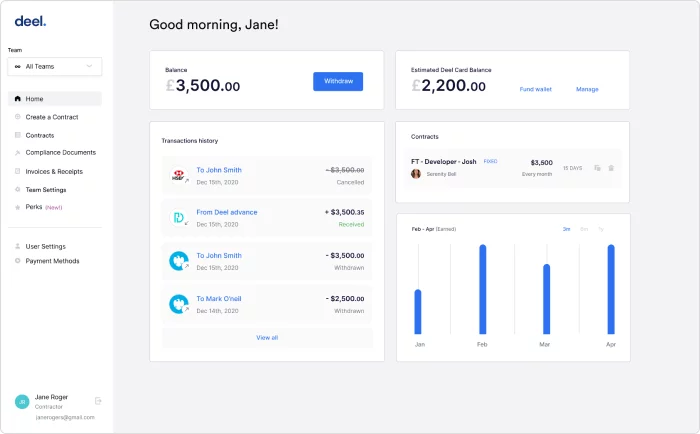Open Create a Contract page

click(52, 117)
